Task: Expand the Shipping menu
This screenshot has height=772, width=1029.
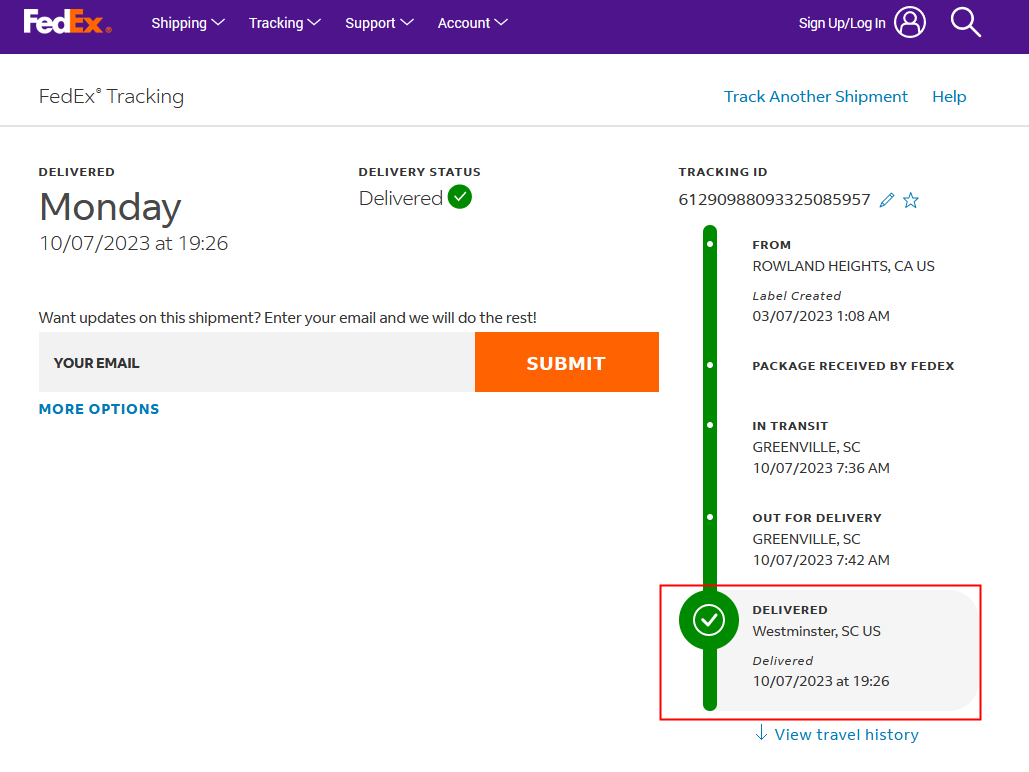Action: pyautogui.click(x=188, y=23)
